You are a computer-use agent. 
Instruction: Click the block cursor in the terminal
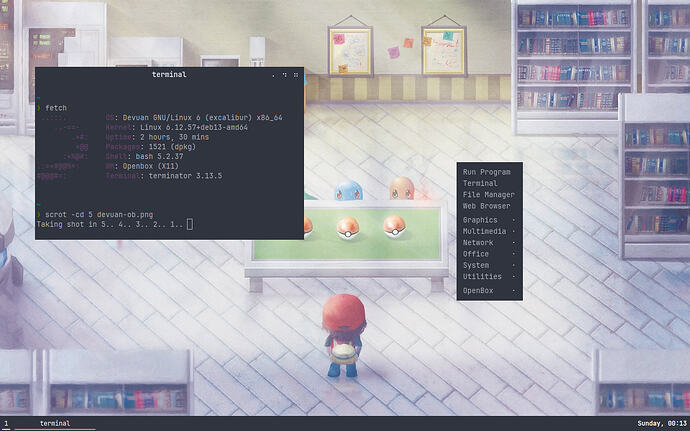pyautogui.click(x=190, y=225)
